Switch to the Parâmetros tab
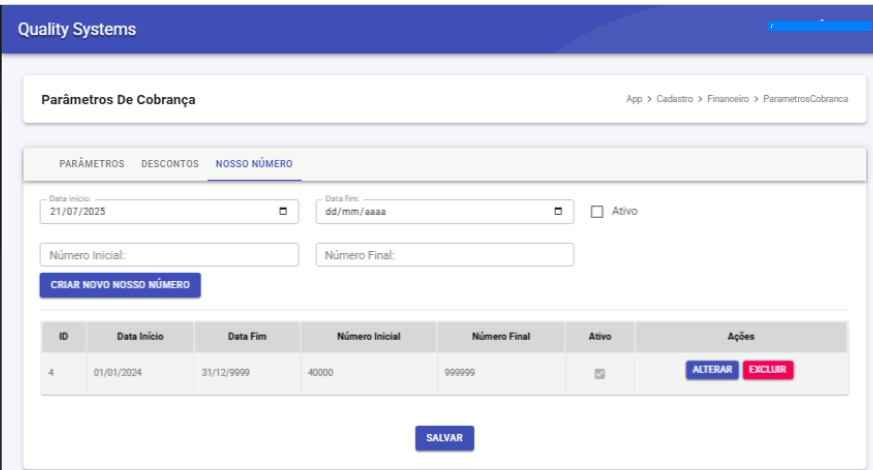This screenshot has height=470, width=873. coord(92,164)
